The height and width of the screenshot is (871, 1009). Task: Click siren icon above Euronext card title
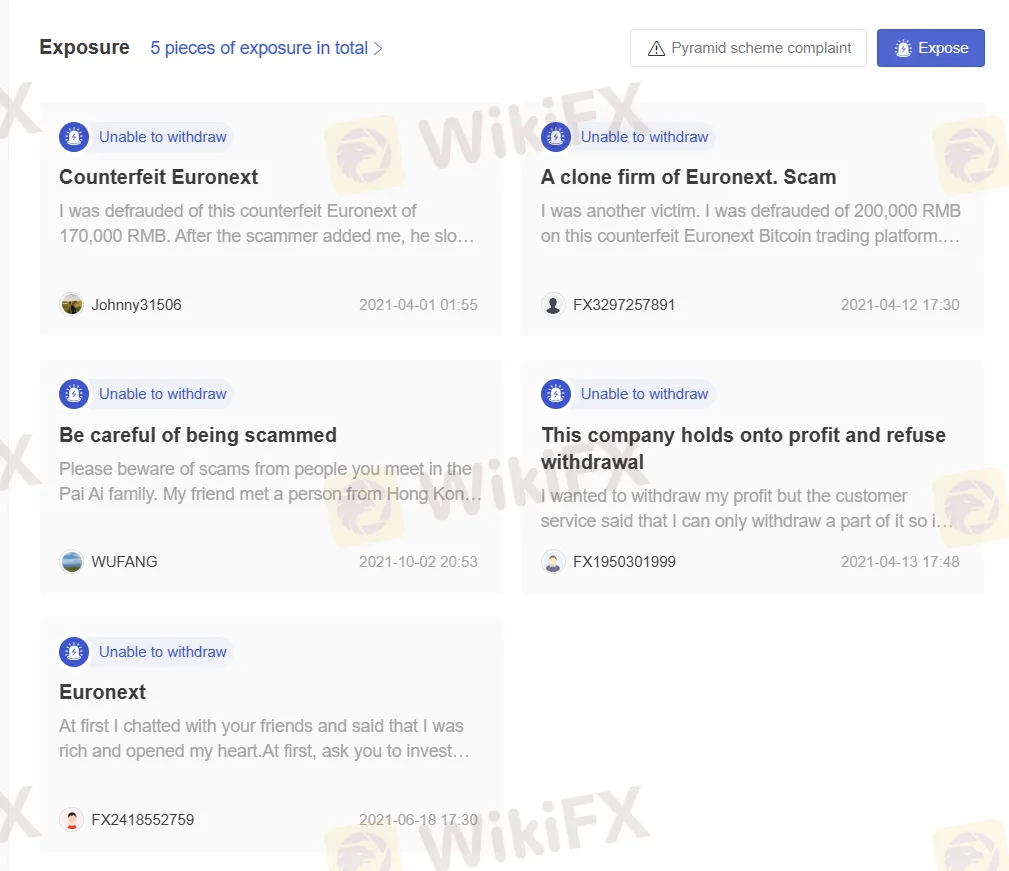(x=74, y=652)
